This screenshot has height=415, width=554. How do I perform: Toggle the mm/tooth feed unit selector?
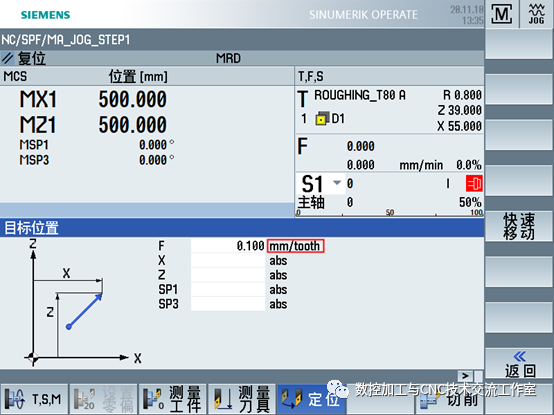295,246
